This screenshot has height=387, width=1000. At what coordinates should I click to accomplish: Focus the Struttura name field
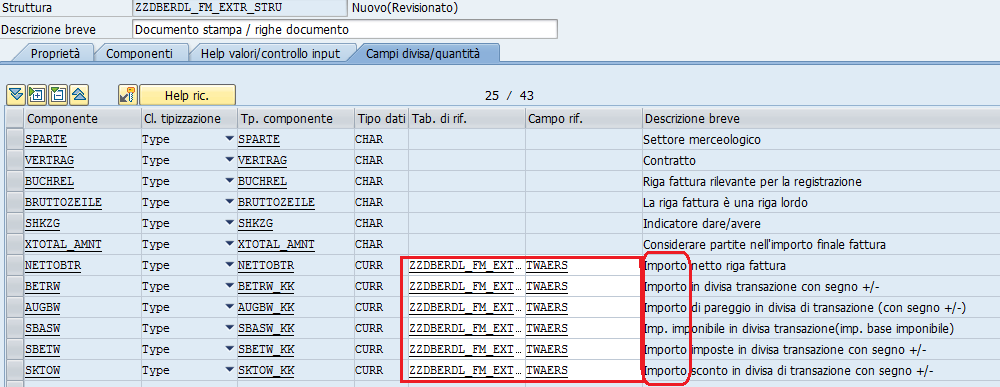[x=240, y=8]
